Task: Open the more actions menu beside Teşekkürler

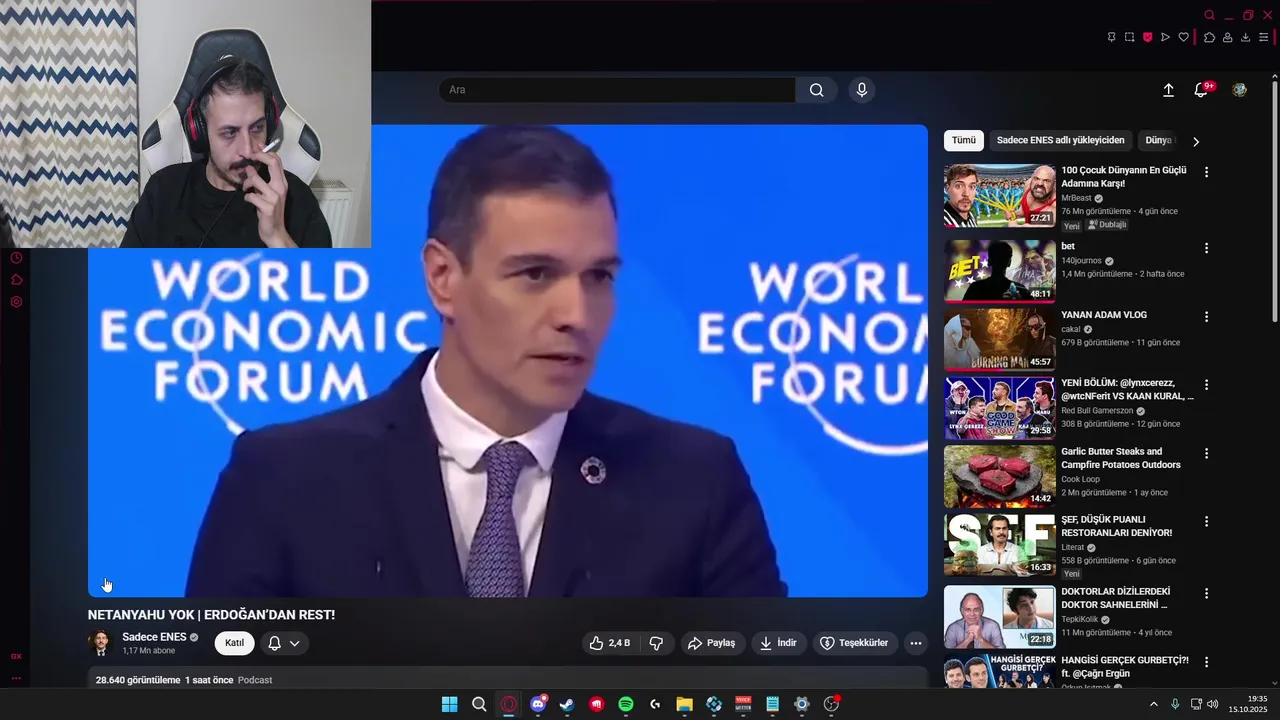Action: click(x=915, y=643)
